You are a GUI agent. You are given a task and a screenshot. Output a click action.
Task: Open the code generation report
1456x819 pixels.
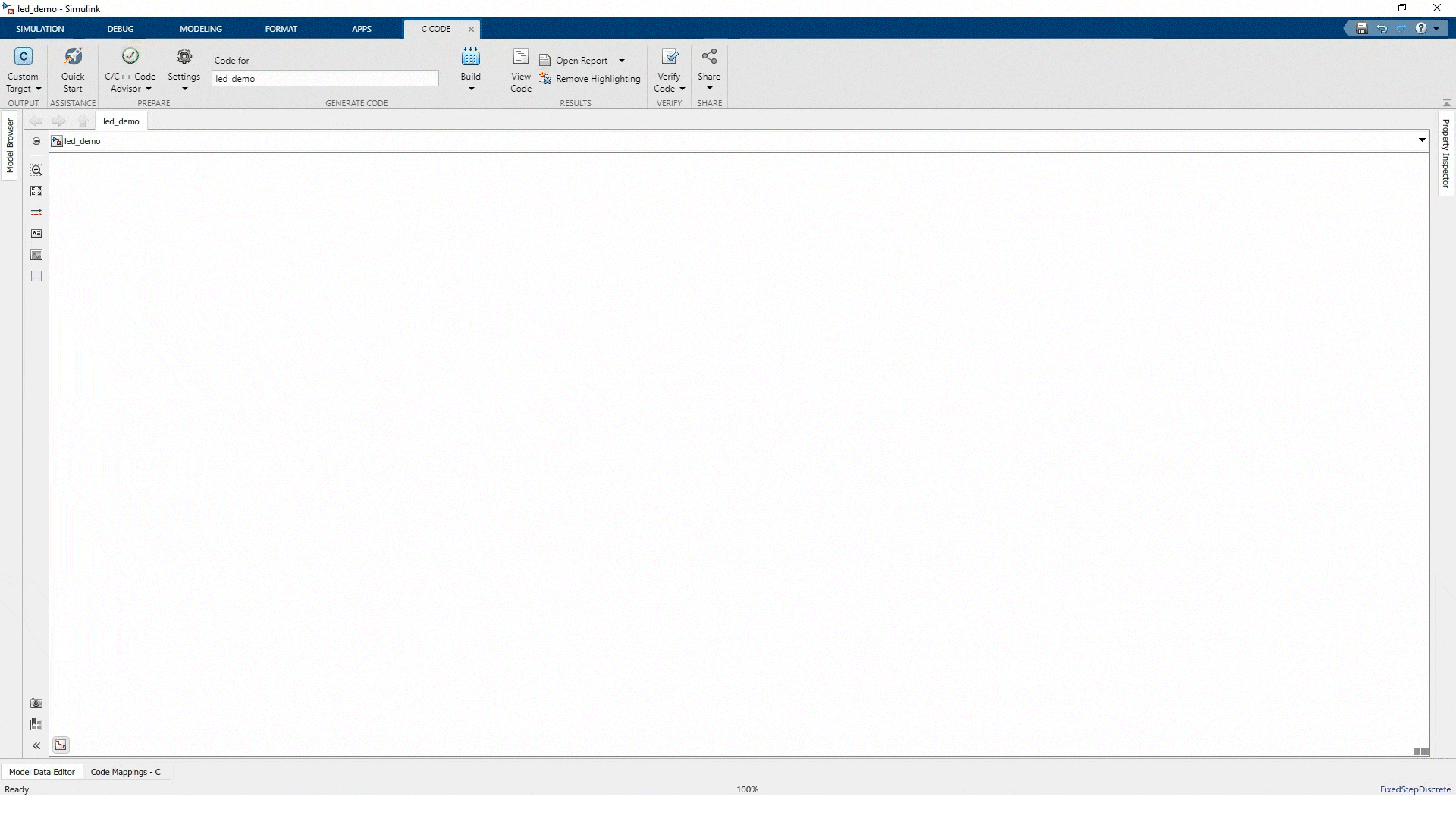point(574,61)
